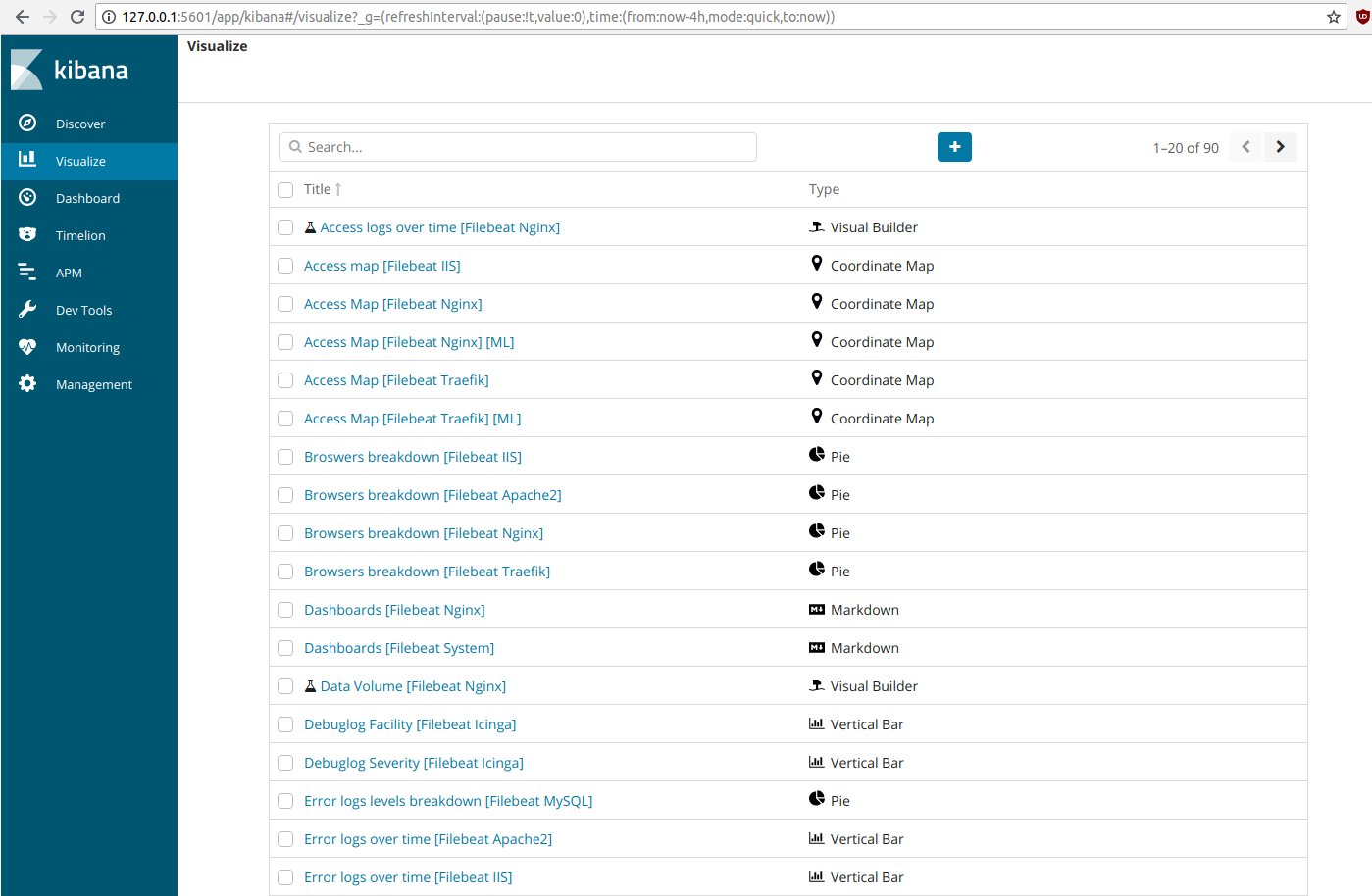Open Error logs levels breakdown [Filebeat MySQL]
The image size is (1372, 896).
coord(448,801)
